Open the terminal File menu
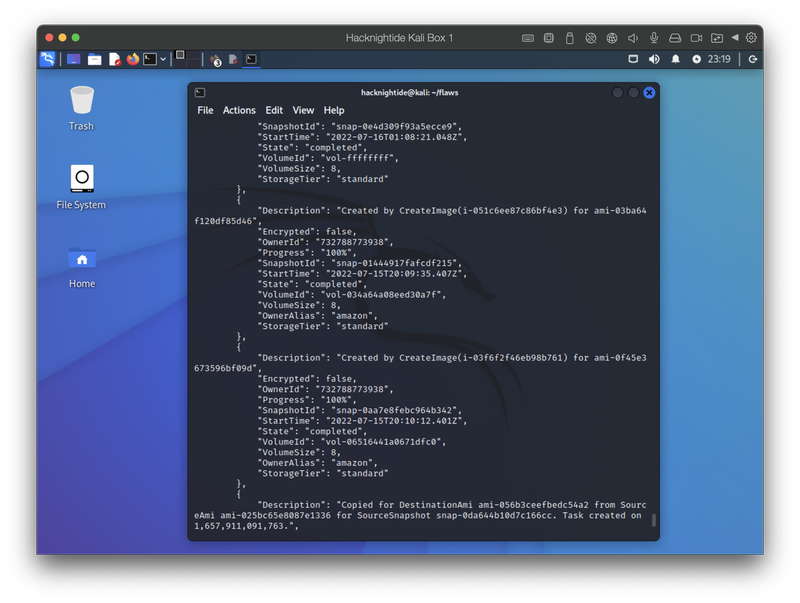 coord(205,110)
